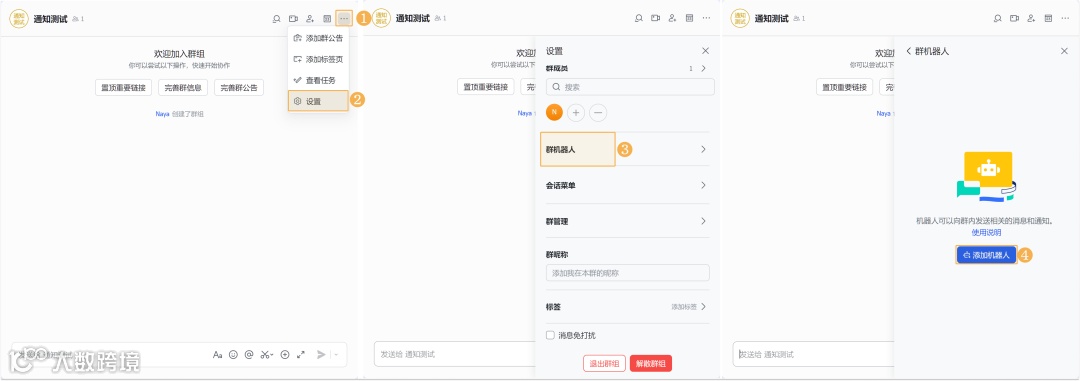
Task: Click the red-outlined 退出群组 button
Action: 604,364
